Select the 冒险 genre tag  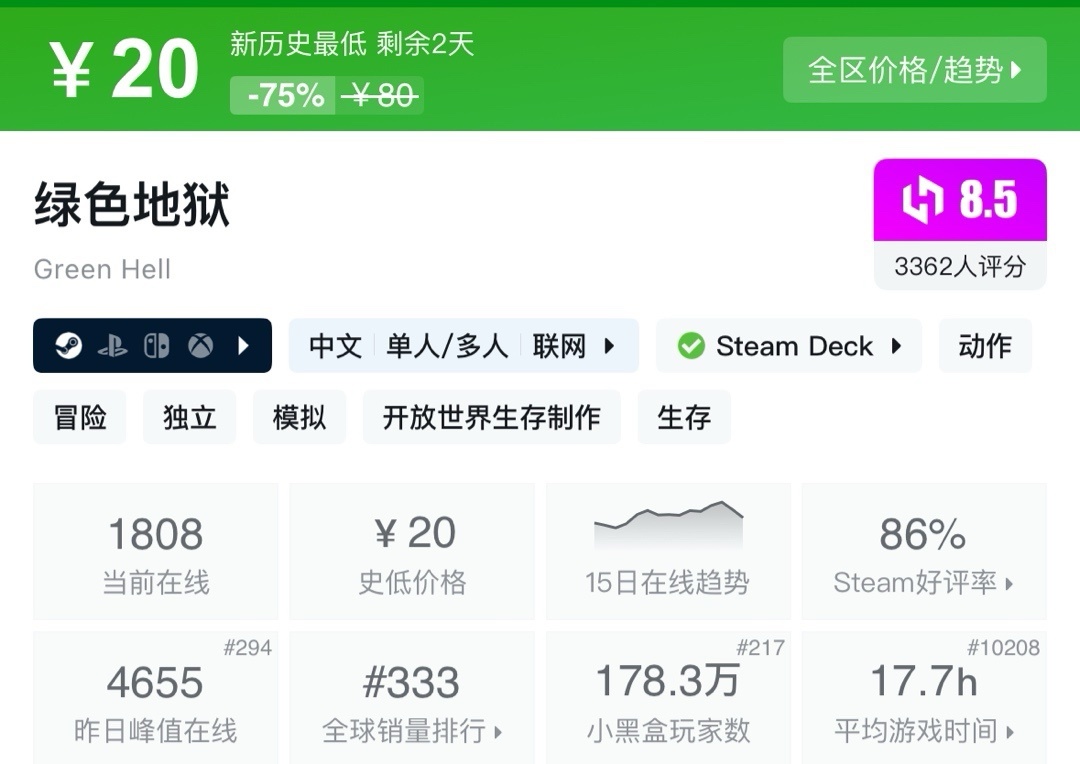click(x=80, y=417)
